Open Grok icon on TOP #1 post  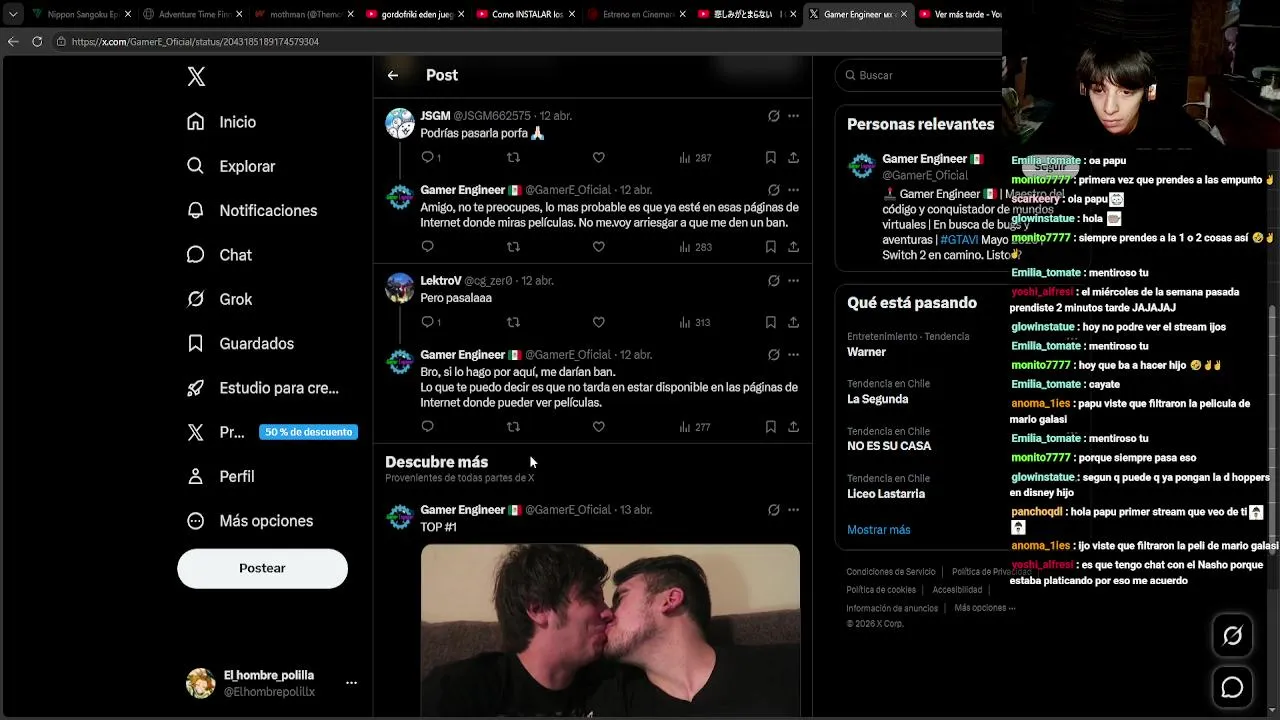pos(774,510)
